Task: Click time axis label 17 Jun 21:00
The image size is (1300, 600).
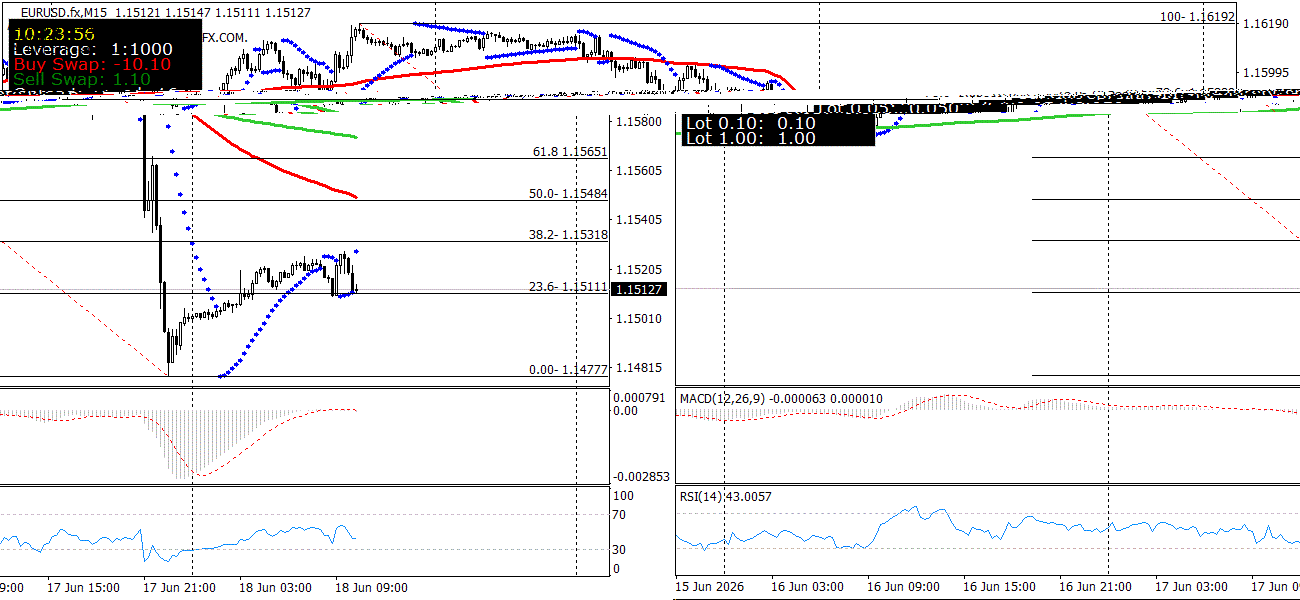Action: click(180, 587)
